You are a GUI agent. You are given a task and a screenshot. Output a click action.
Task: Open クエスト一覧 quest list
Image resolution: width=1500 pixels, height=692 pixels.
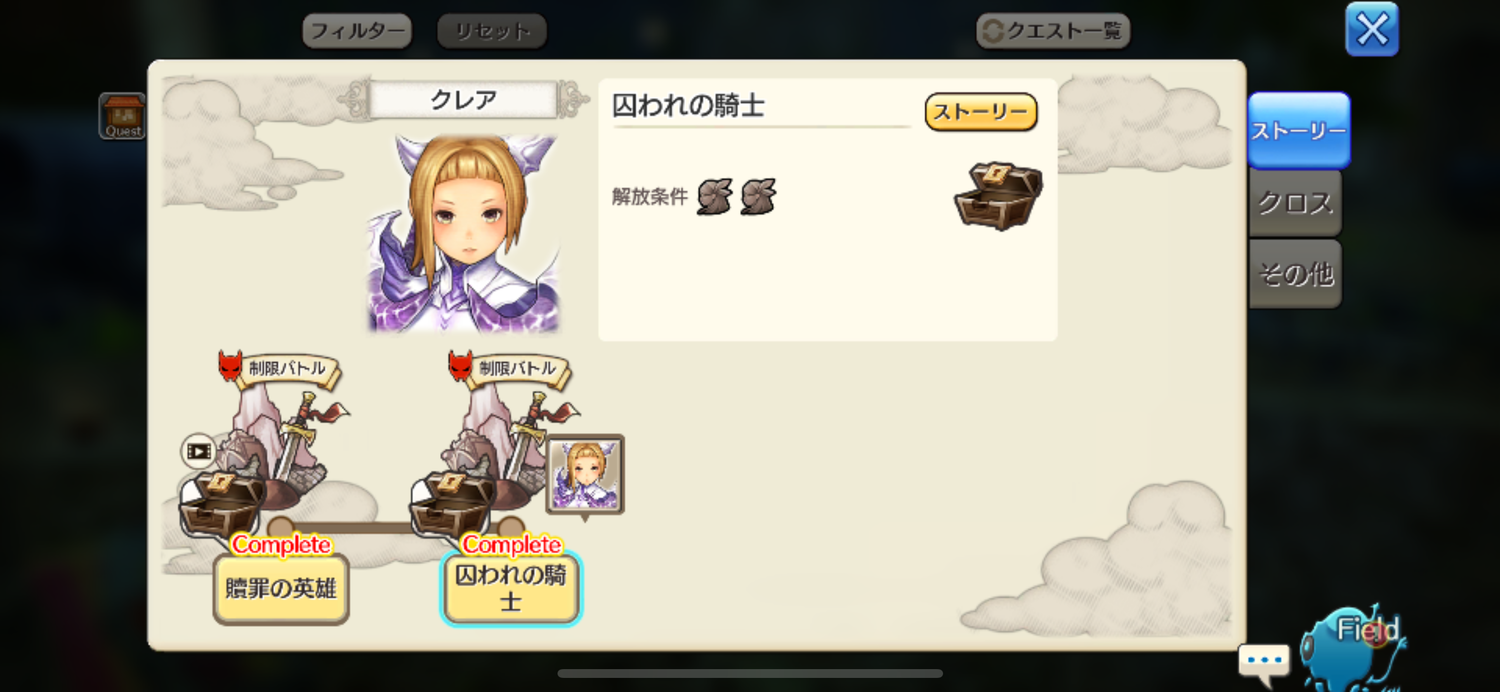click(1053, 31)
